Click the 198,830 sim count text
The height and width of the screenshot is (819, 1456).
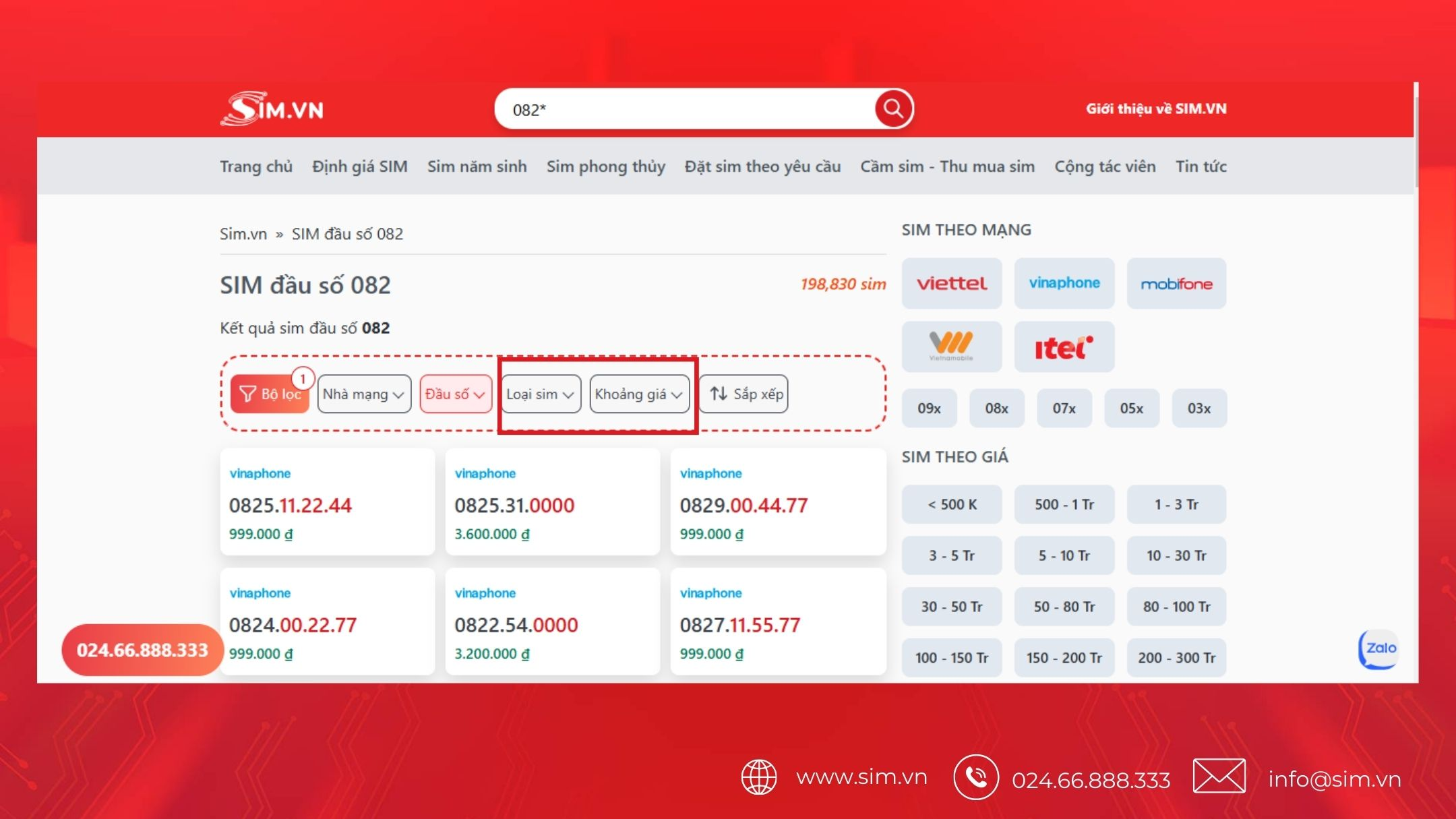pyautogui.click(x=843, y=284)
